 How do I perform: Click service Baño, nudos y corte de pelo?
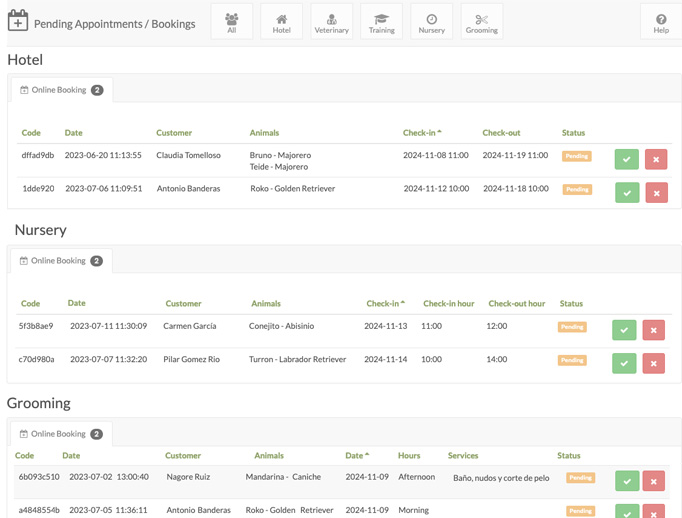pos(501,478)
